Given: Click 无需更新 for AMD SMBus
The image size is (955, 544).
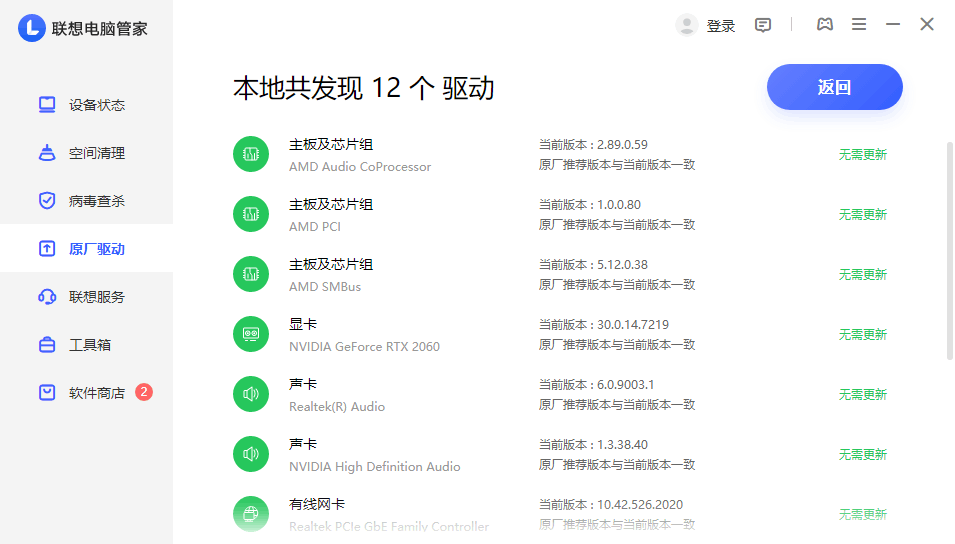Looking at the screenshot, I should coord(862,275).
